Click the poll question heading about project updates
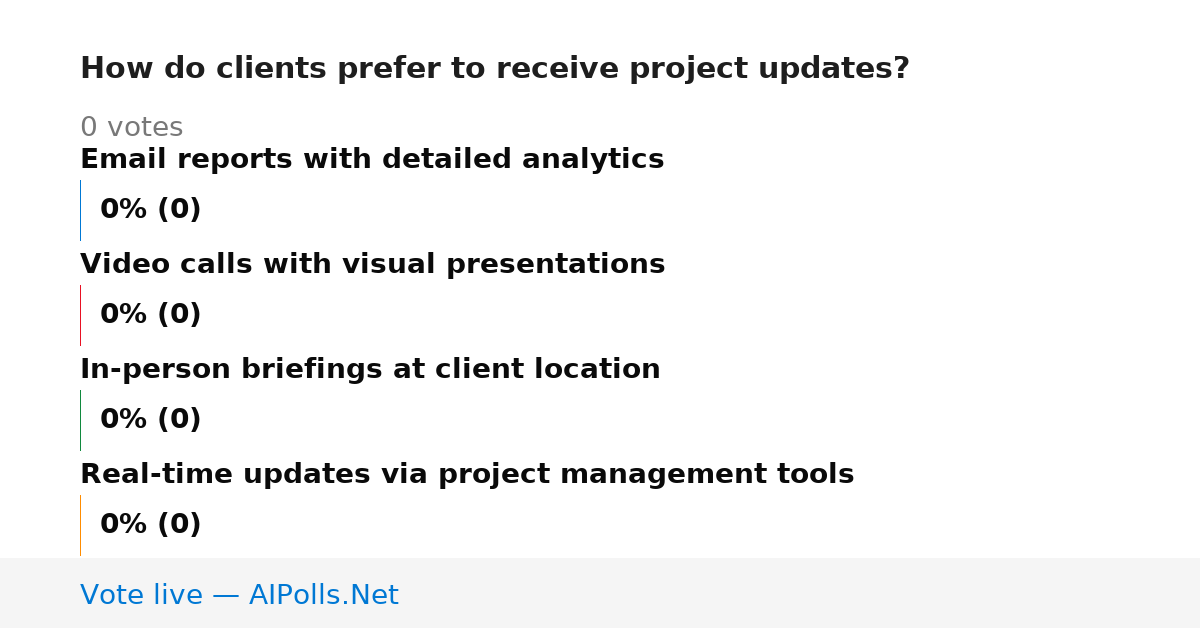This screenshot has height=628, width=1200. (x=495, y=69)
